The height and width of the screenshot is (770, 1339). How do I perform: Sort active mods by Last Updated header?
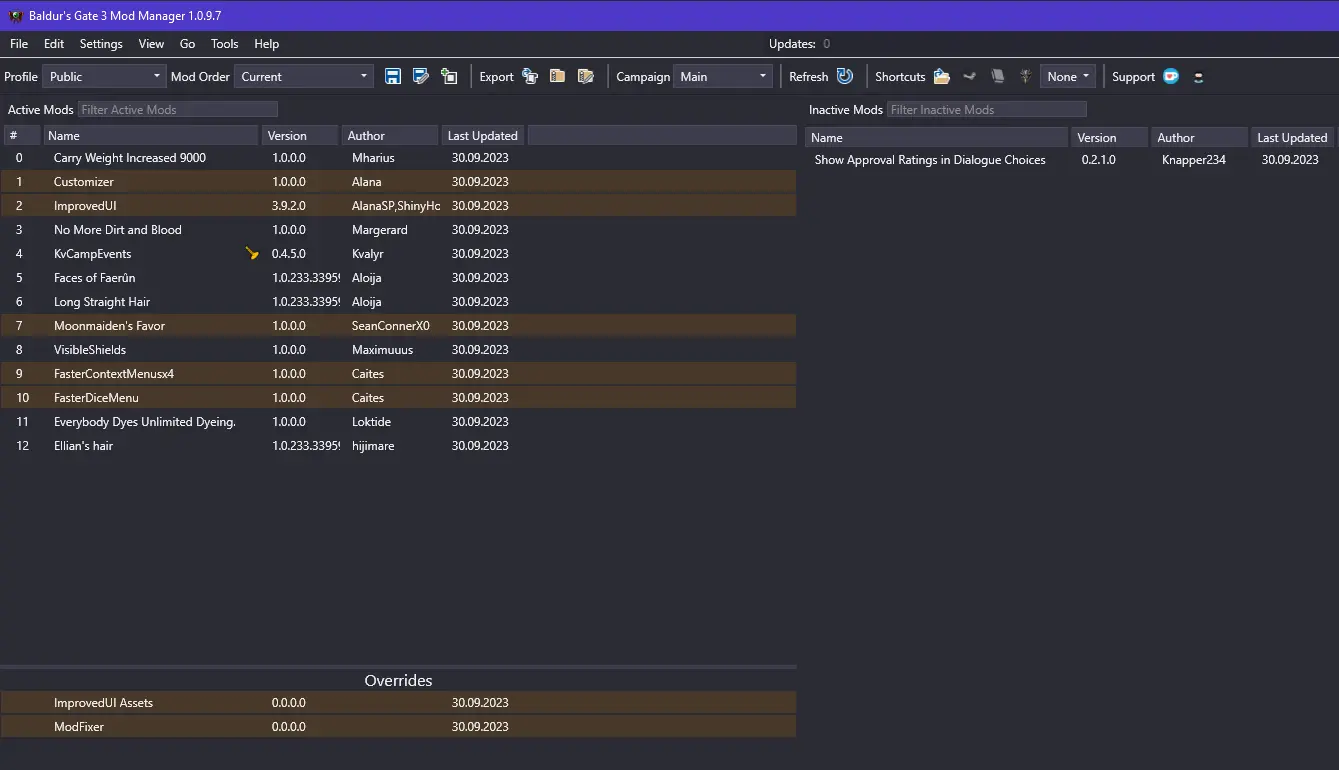pos(482,135)
